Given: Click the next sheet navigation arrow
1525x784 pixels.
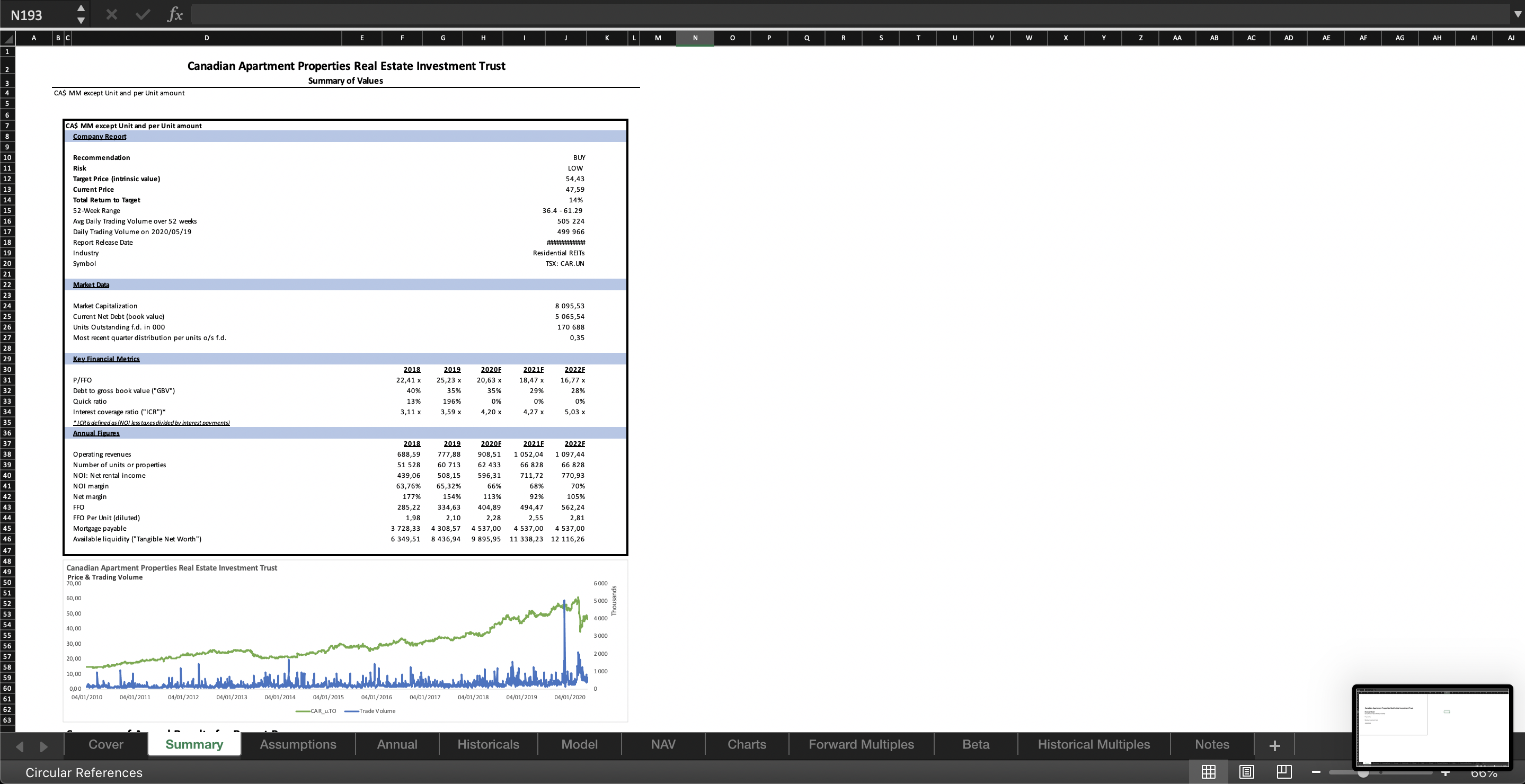Looking at the screenshot, I should (43, 747).
